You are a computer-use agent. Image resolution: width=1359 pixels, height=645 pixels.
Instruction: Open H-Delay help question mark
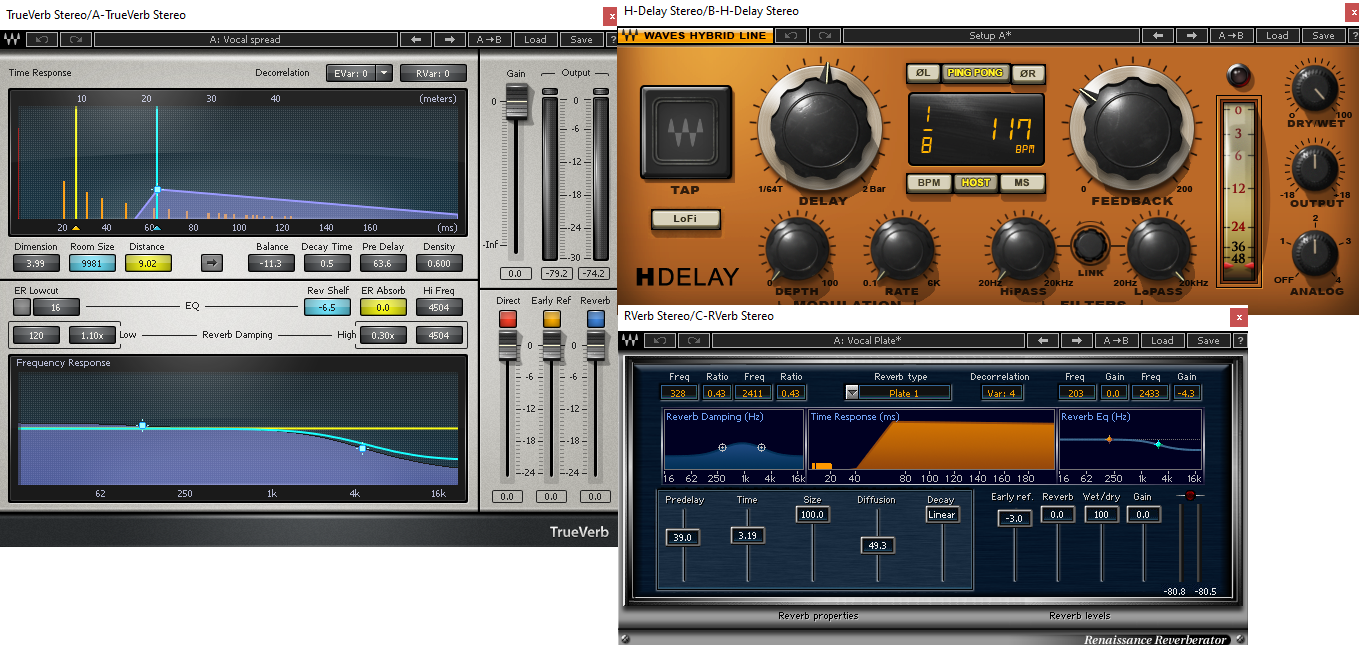(1352, 35)
